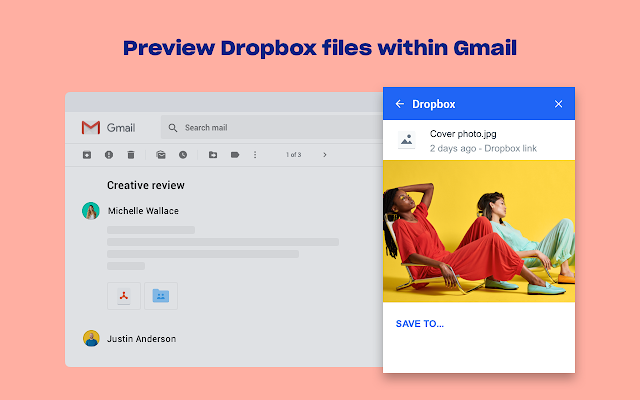The width and height of the screenshot is (640, 400).
Task: Go back in the Dropbox panel
Action: pos(400,104)
